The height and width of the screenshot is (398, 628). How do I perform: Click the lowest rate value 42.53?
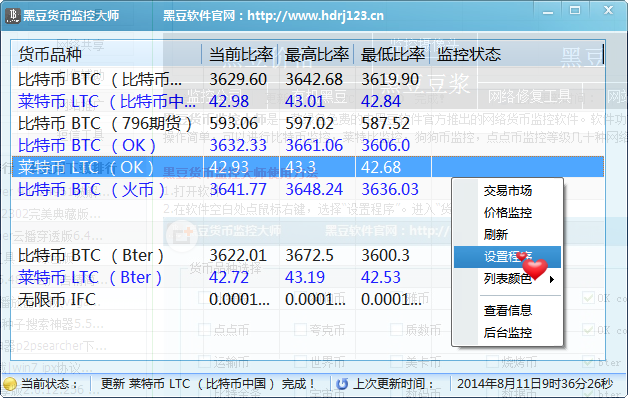coord(381,277)
